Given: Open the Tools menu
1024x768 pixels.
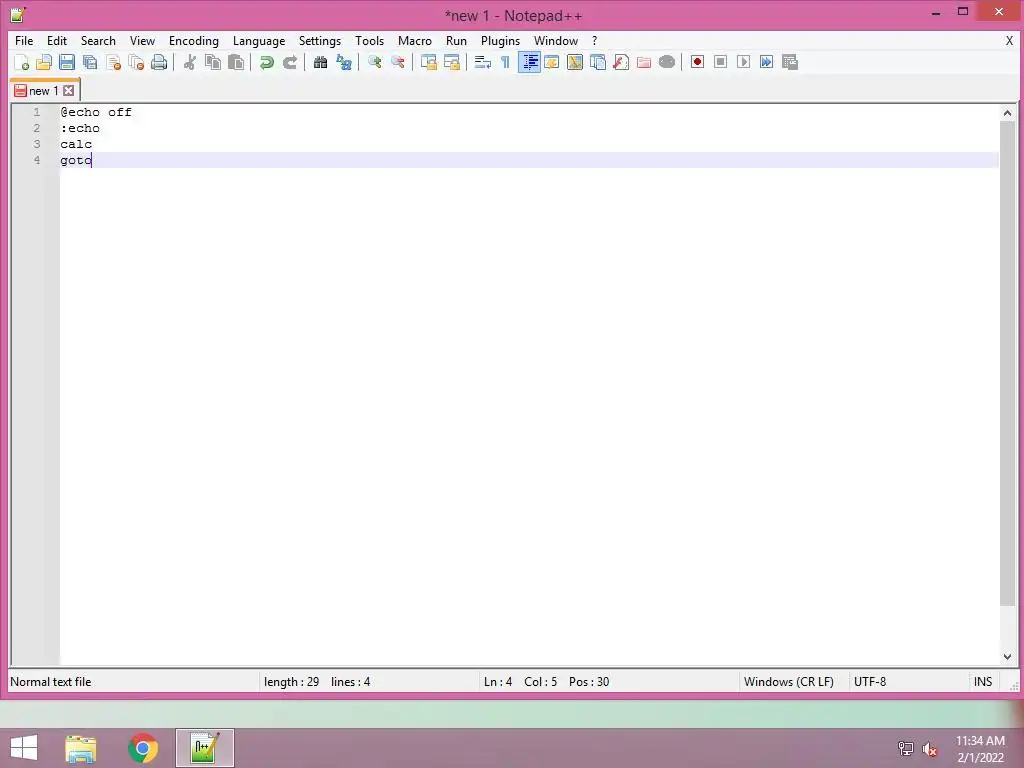Looking at the screenshot, I should click(370, 40).
